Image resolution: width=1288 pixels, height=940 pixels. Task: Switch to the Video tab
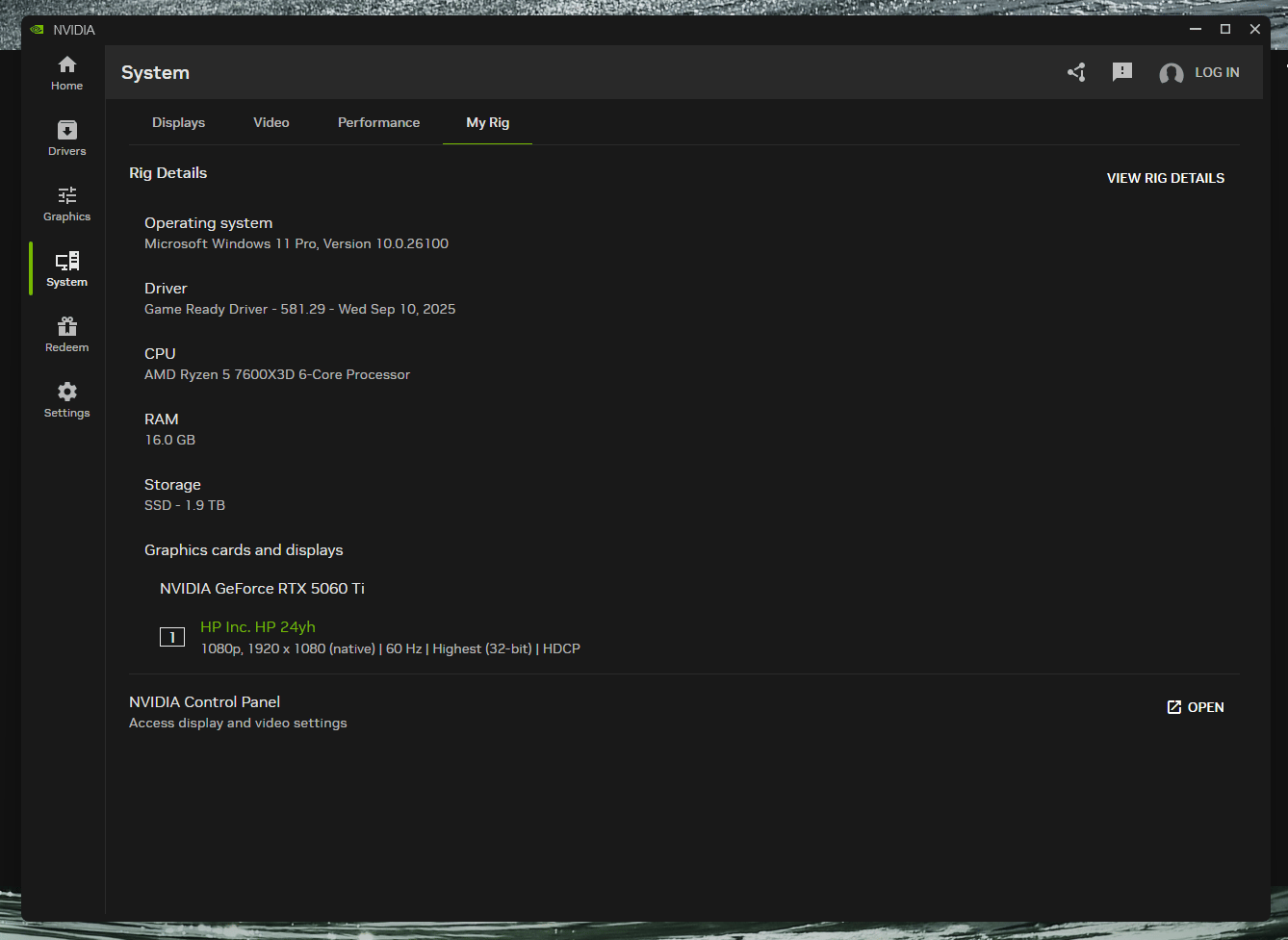tap(271, 122)
